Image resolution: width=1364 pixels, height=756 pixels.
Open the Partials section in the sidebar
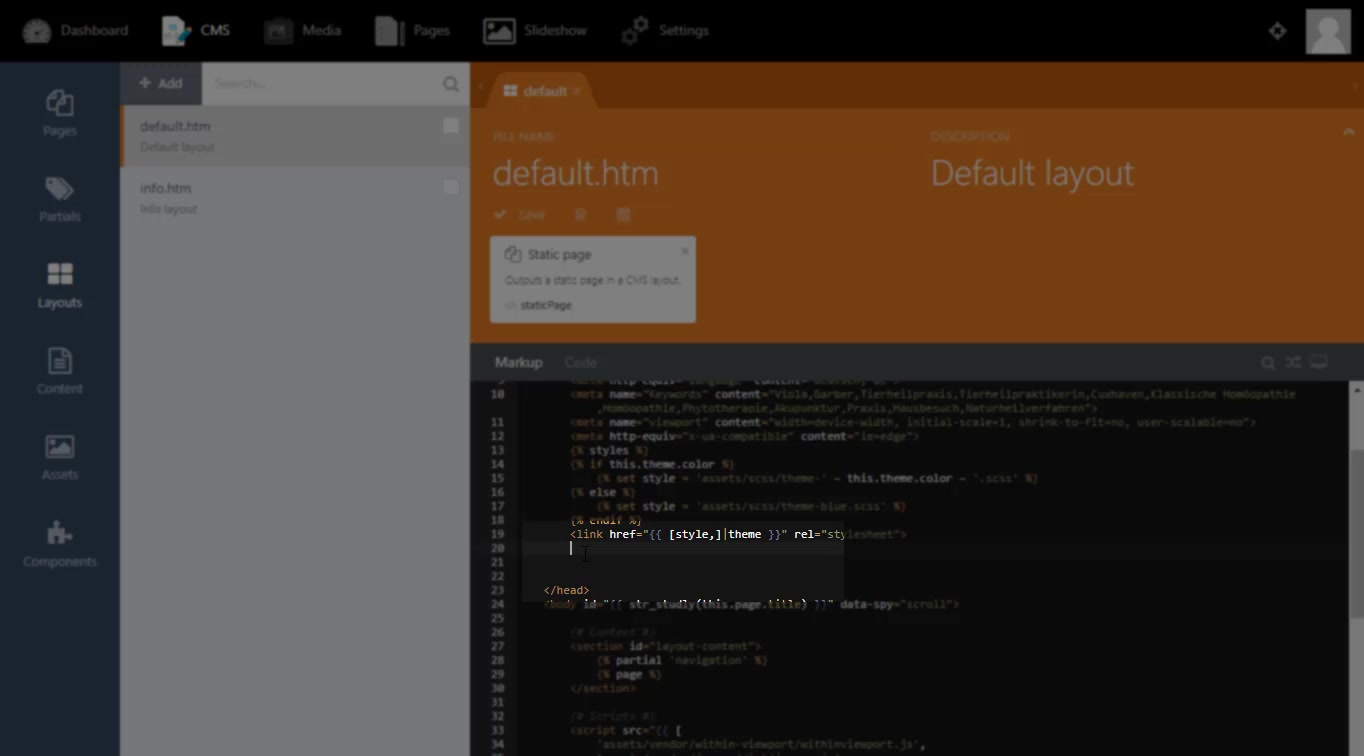click(x=59, y=199)
